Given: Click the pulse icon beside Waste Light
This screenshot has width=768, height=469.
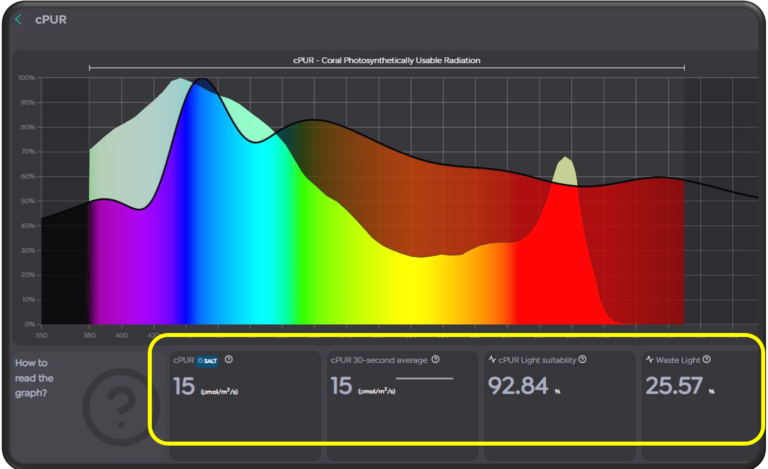Looking at the screenshot, I should click(x=649, y=359).
